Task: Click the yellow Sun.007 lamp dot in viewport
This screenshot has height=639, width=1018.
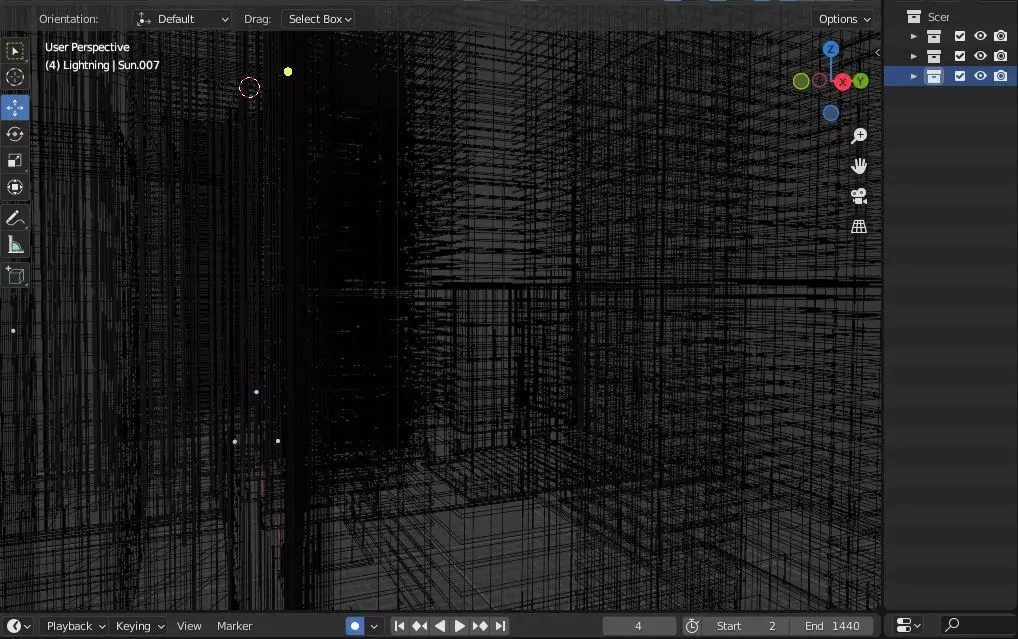Action: click(x=288, y=71)
